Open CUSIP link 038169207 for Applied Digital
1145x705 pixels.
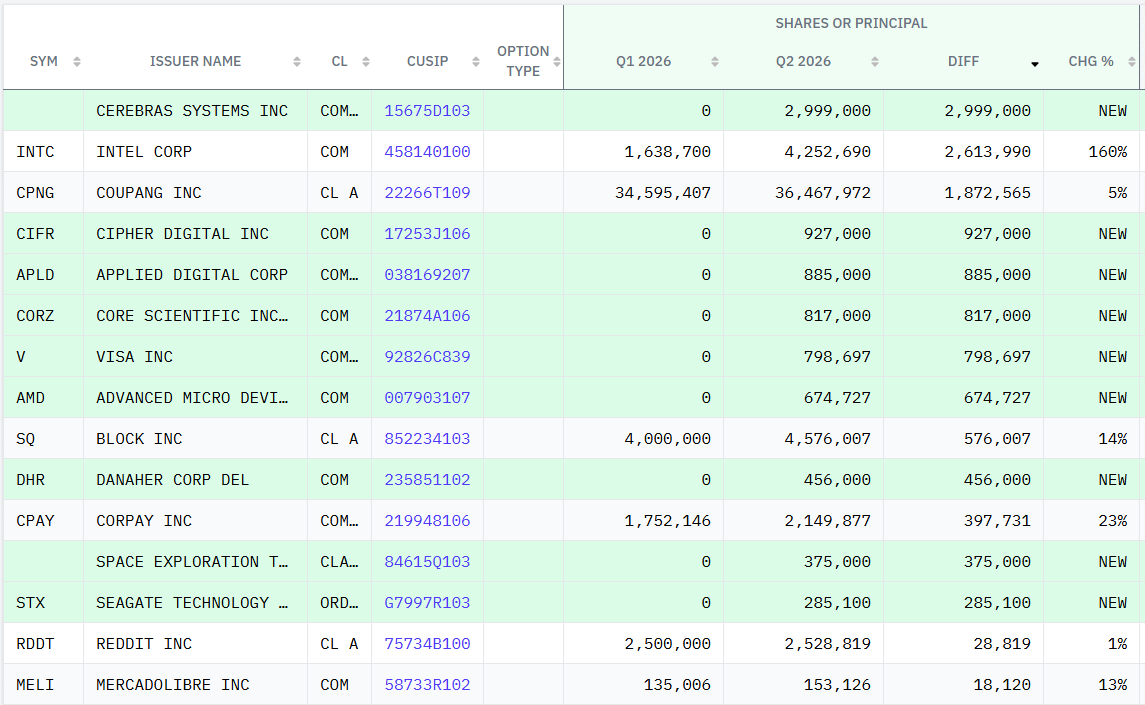coord(427,275)
